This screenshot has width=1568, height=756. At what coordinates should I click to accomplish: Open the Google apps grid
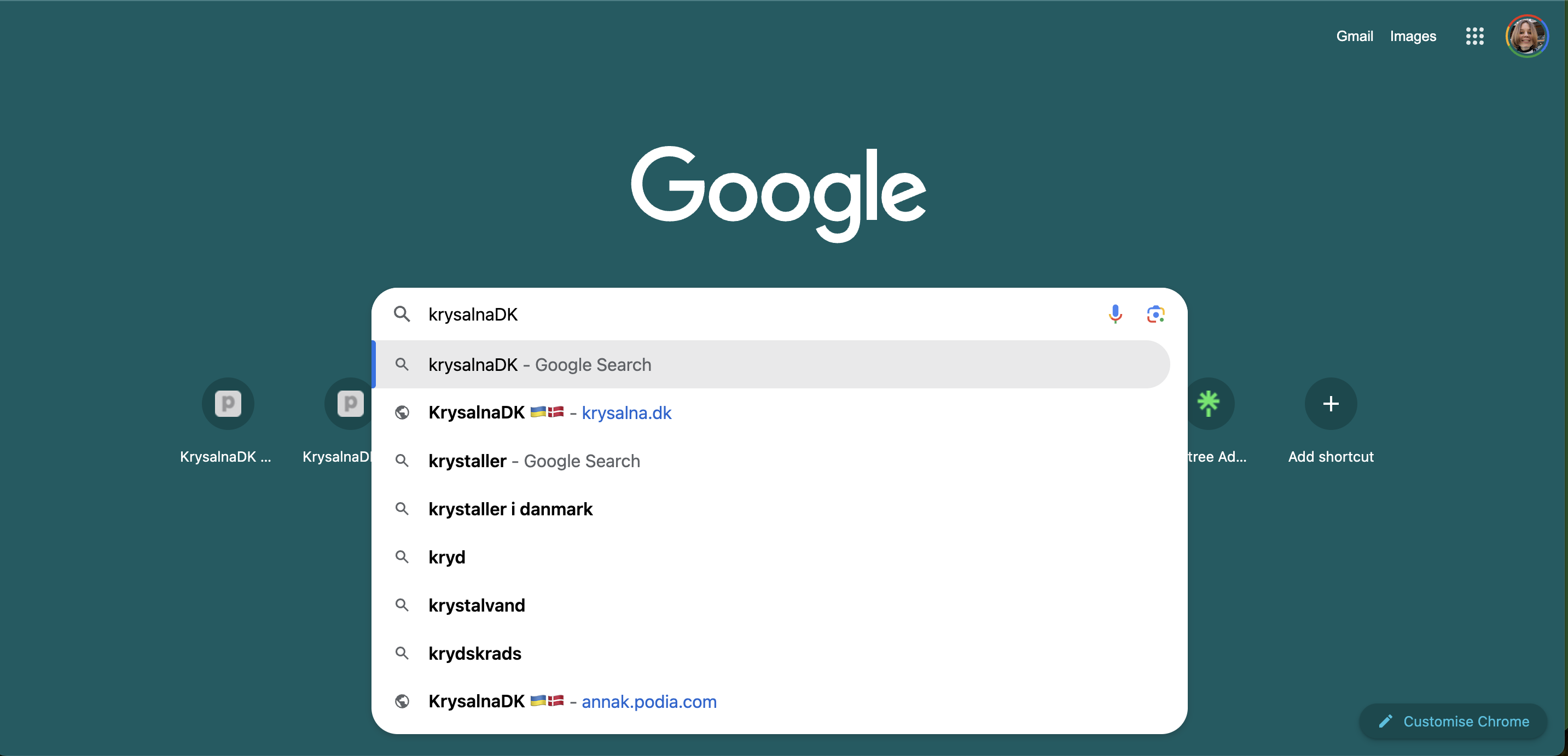[1474, 37]
